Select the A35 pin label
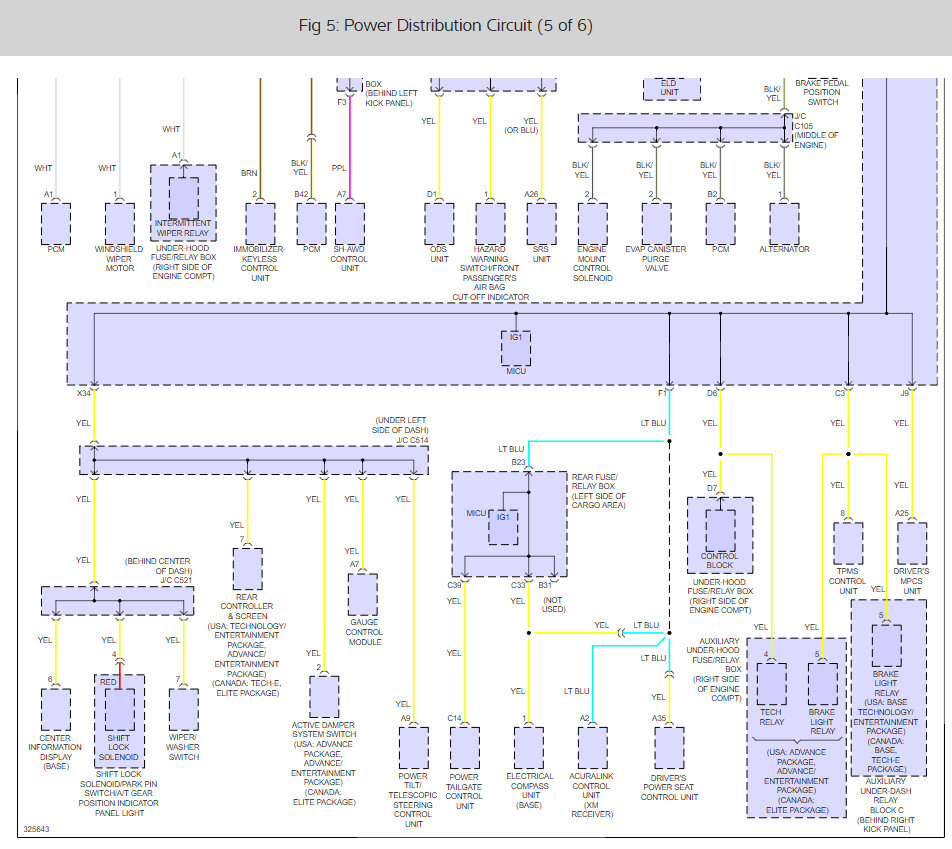 pos(659,718)
